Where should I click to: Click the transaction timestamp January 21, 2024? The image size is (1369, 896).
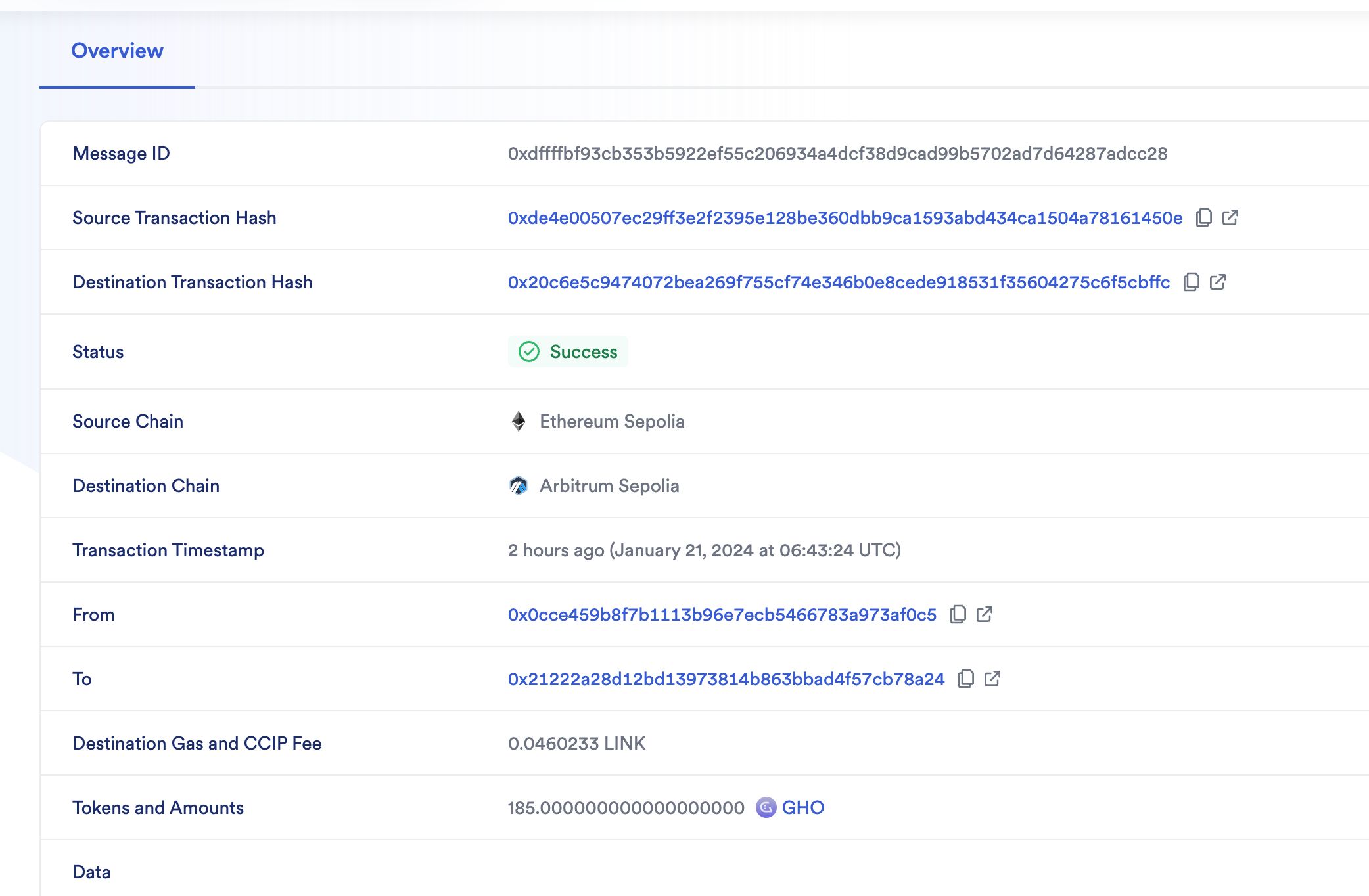[x=705, y=550]
